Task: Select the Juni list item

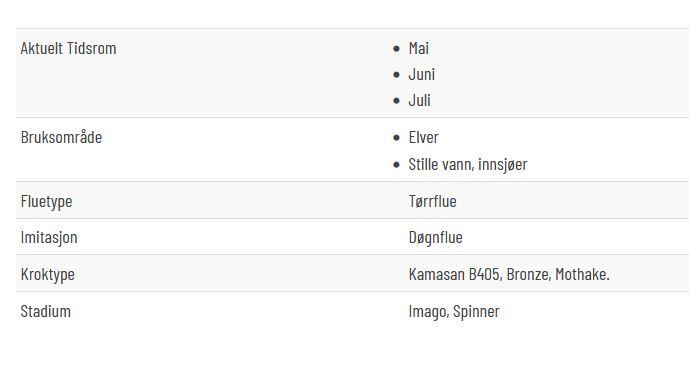Action: [x=421, y=75]
